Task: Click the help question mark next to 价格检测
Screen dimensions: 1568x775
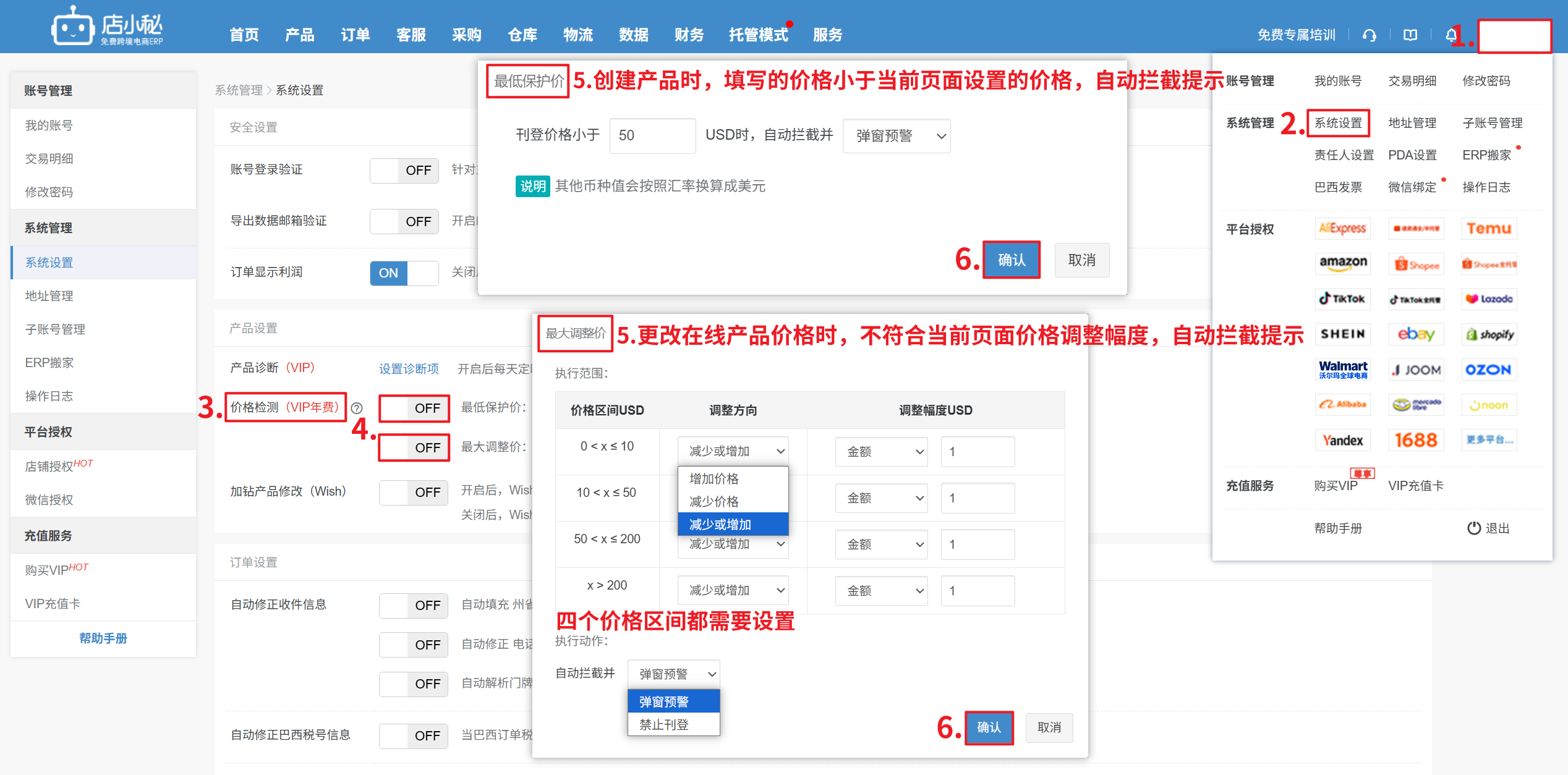Action: click(357, 408)
